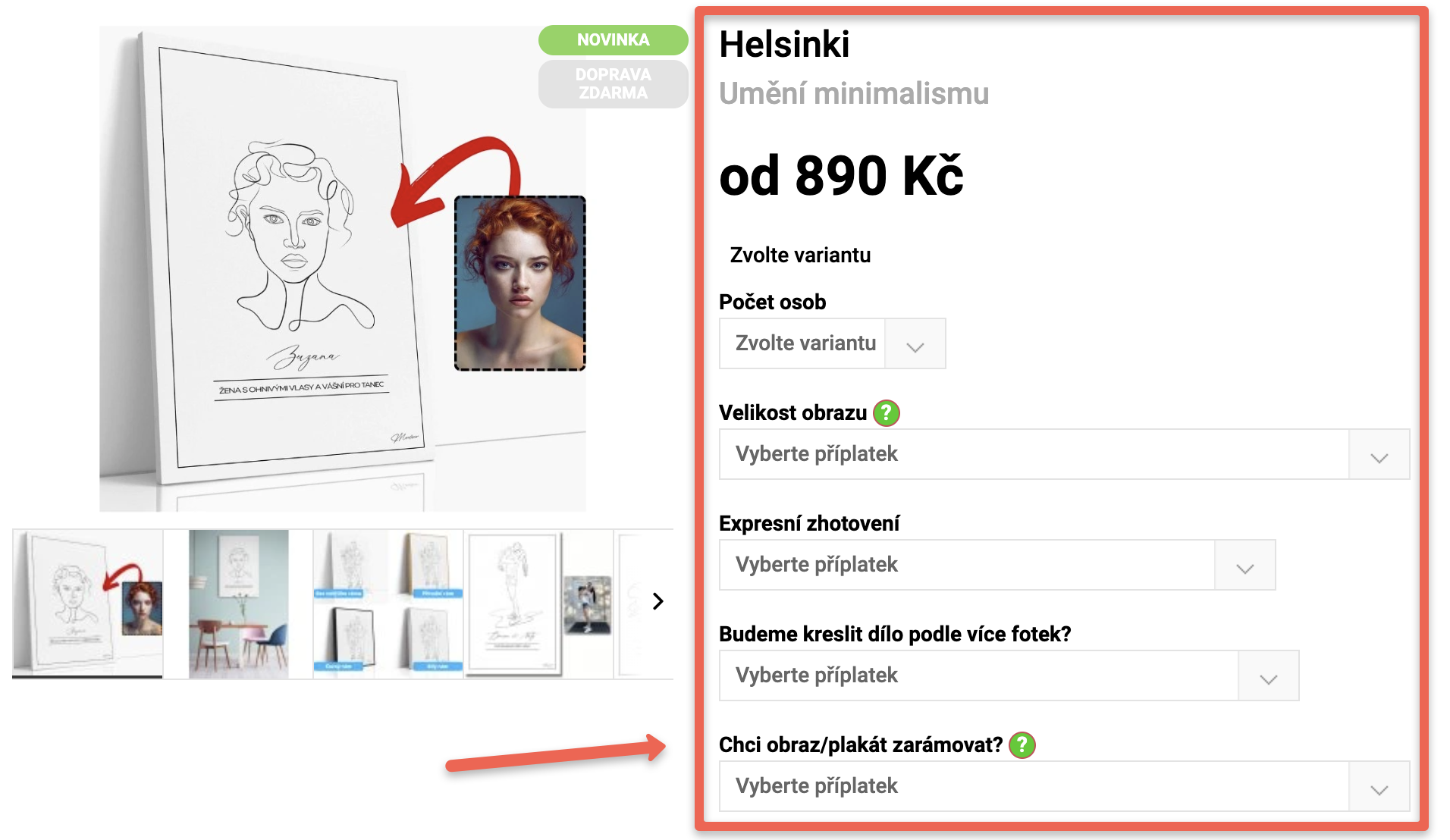Click the DOPRAVA ZDARMA badge
This screenshot has width=1450, height=840.
[x=613, y=84]
